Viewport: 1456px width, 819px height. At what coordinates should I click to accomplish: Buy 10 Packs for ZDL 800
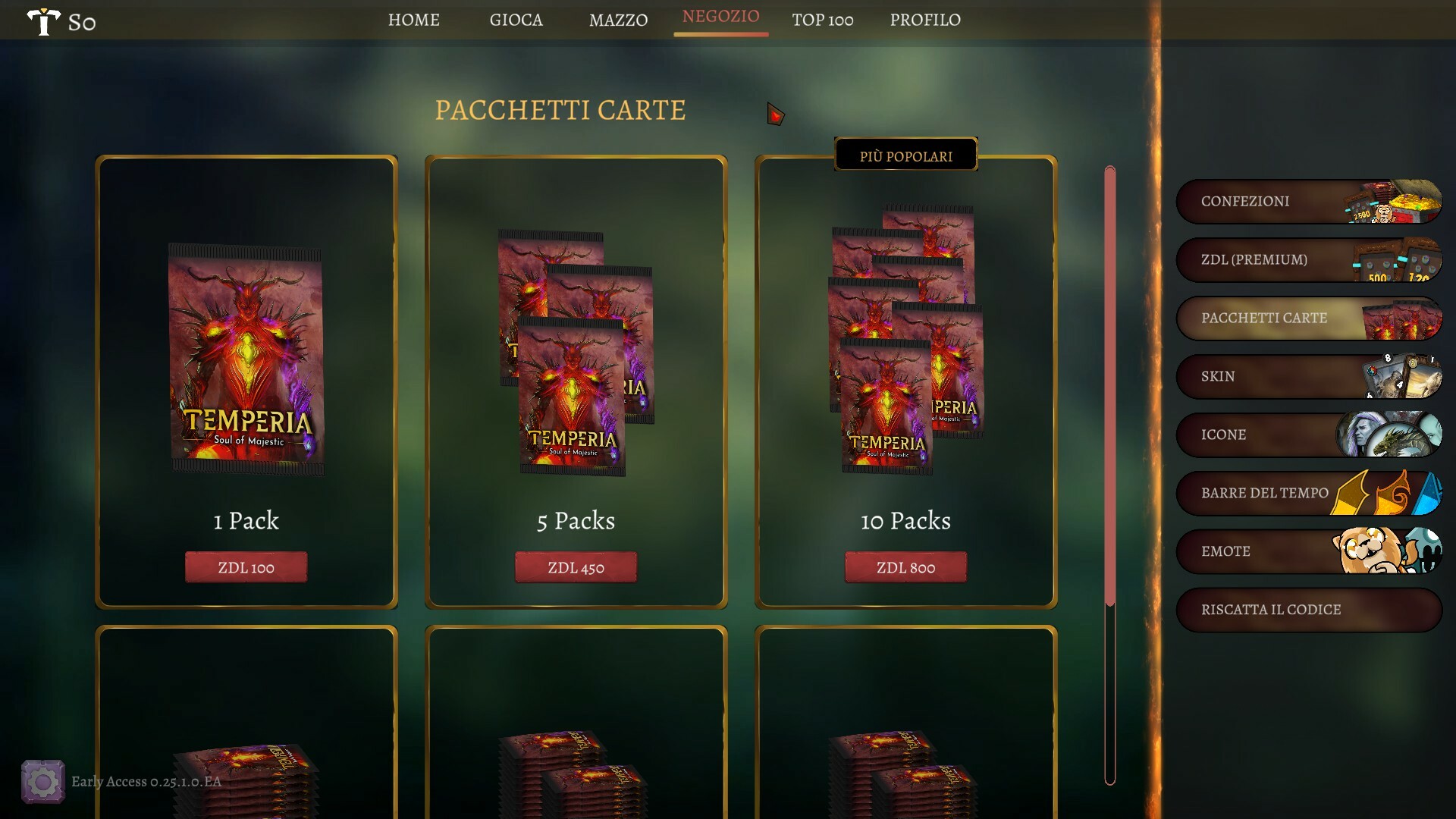point(906,567)
